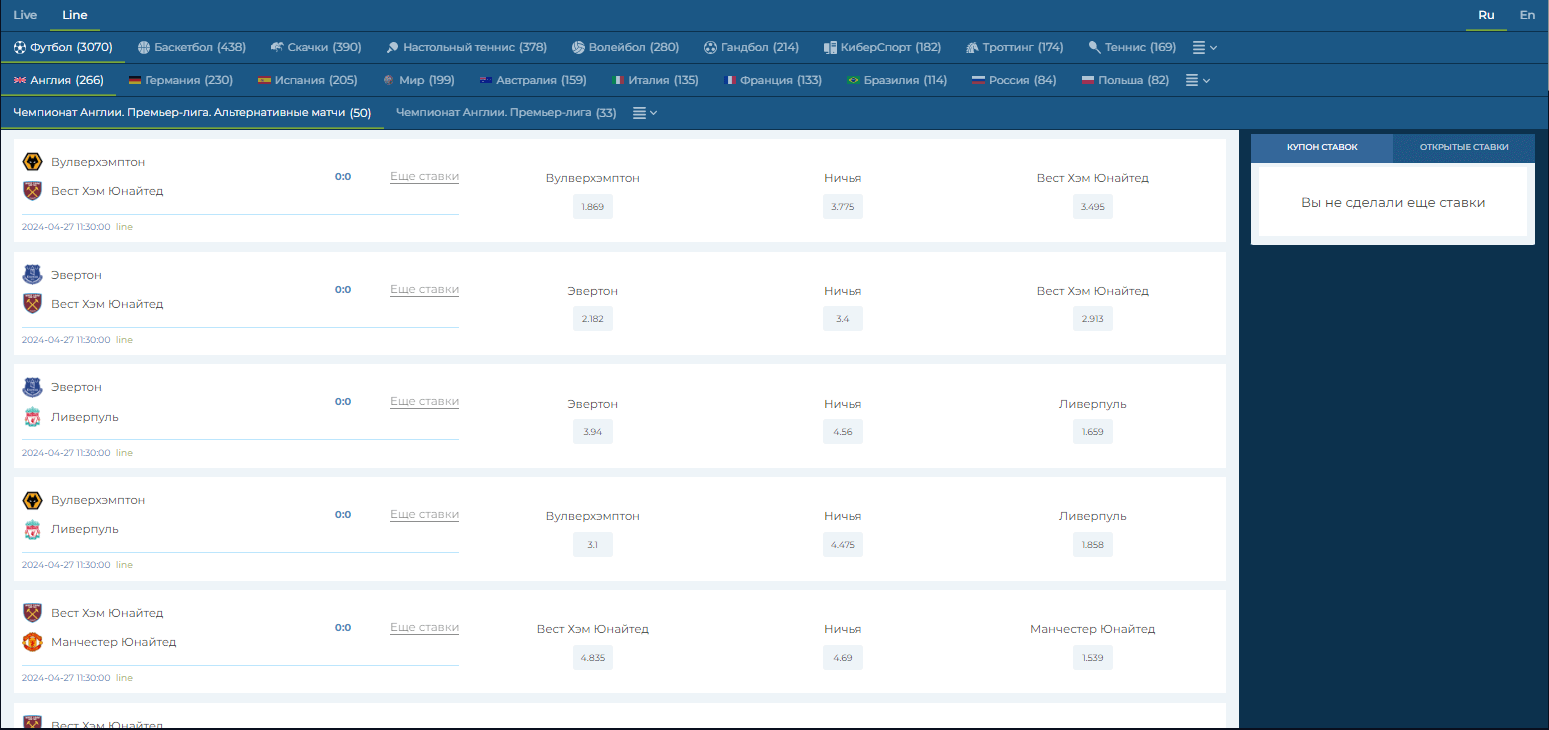Click the Manchester United club logo
Image resolution: width=1549 pixels, height=730 pixels.
tap(33, 642)
